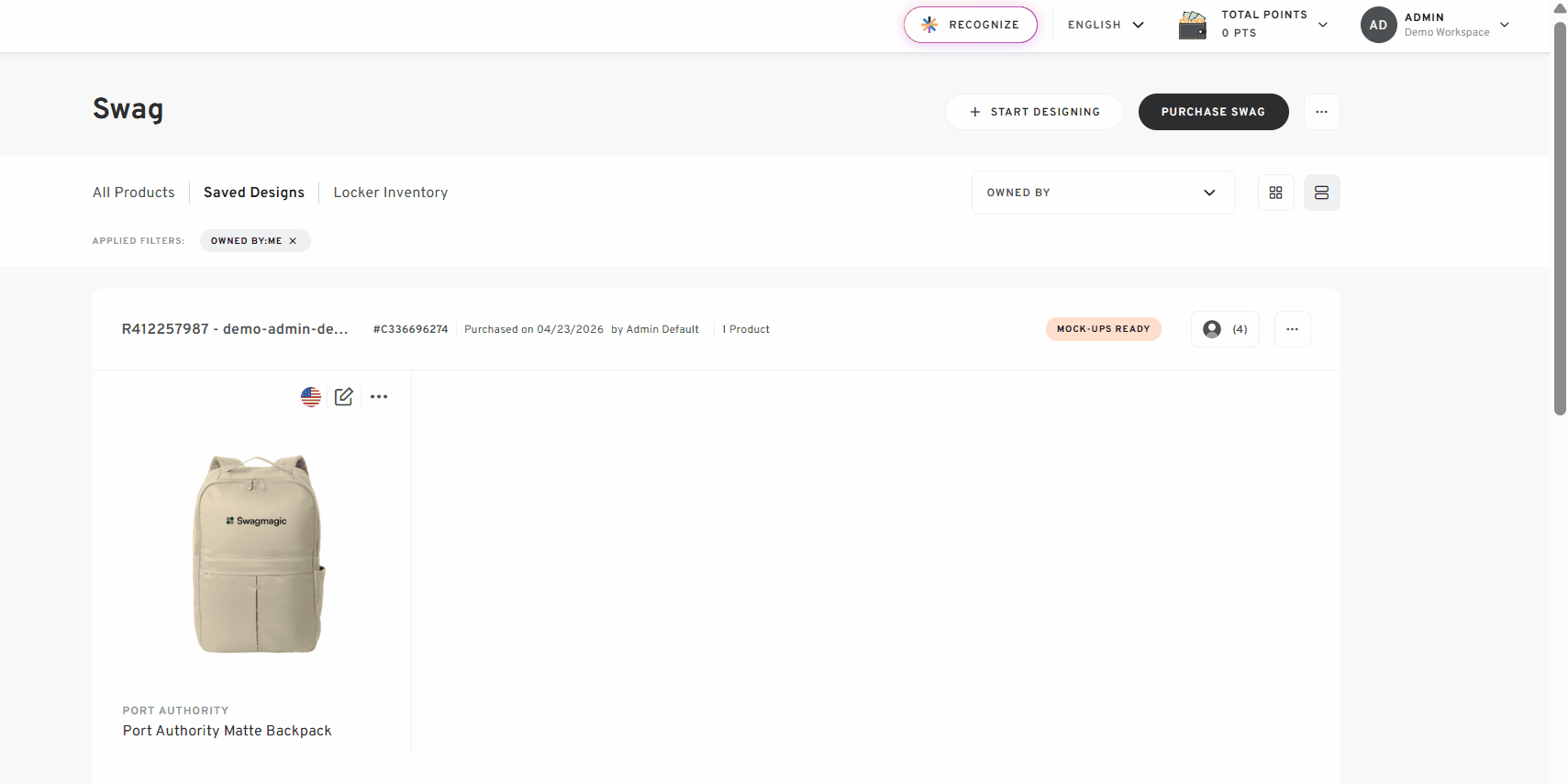Open the Swag header more-options menu
This screenshot has height=784, width=1568.
tap(1321, 112)
